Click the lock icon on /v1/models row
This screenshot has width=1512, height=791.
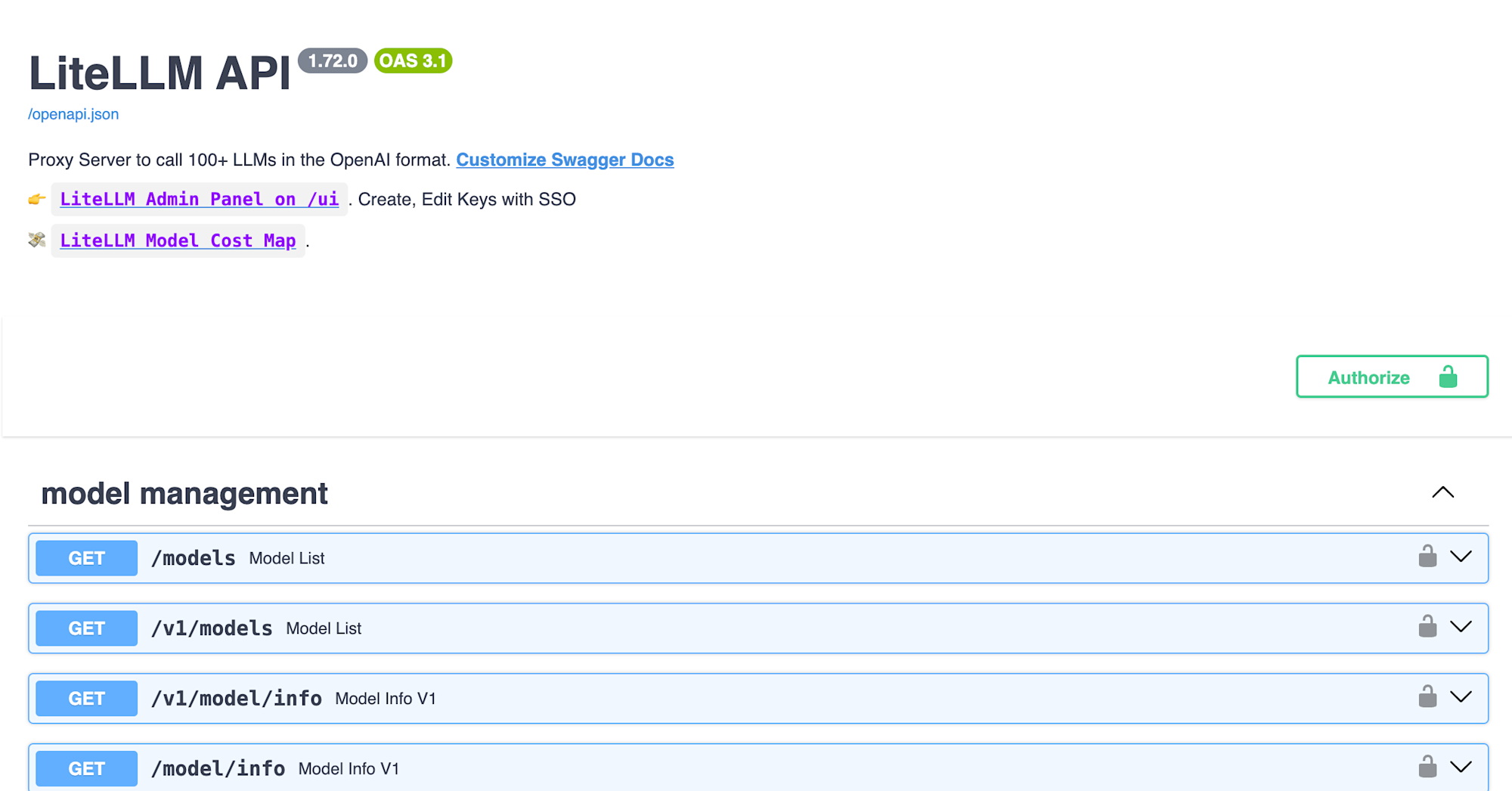[x=1427, y=627]
